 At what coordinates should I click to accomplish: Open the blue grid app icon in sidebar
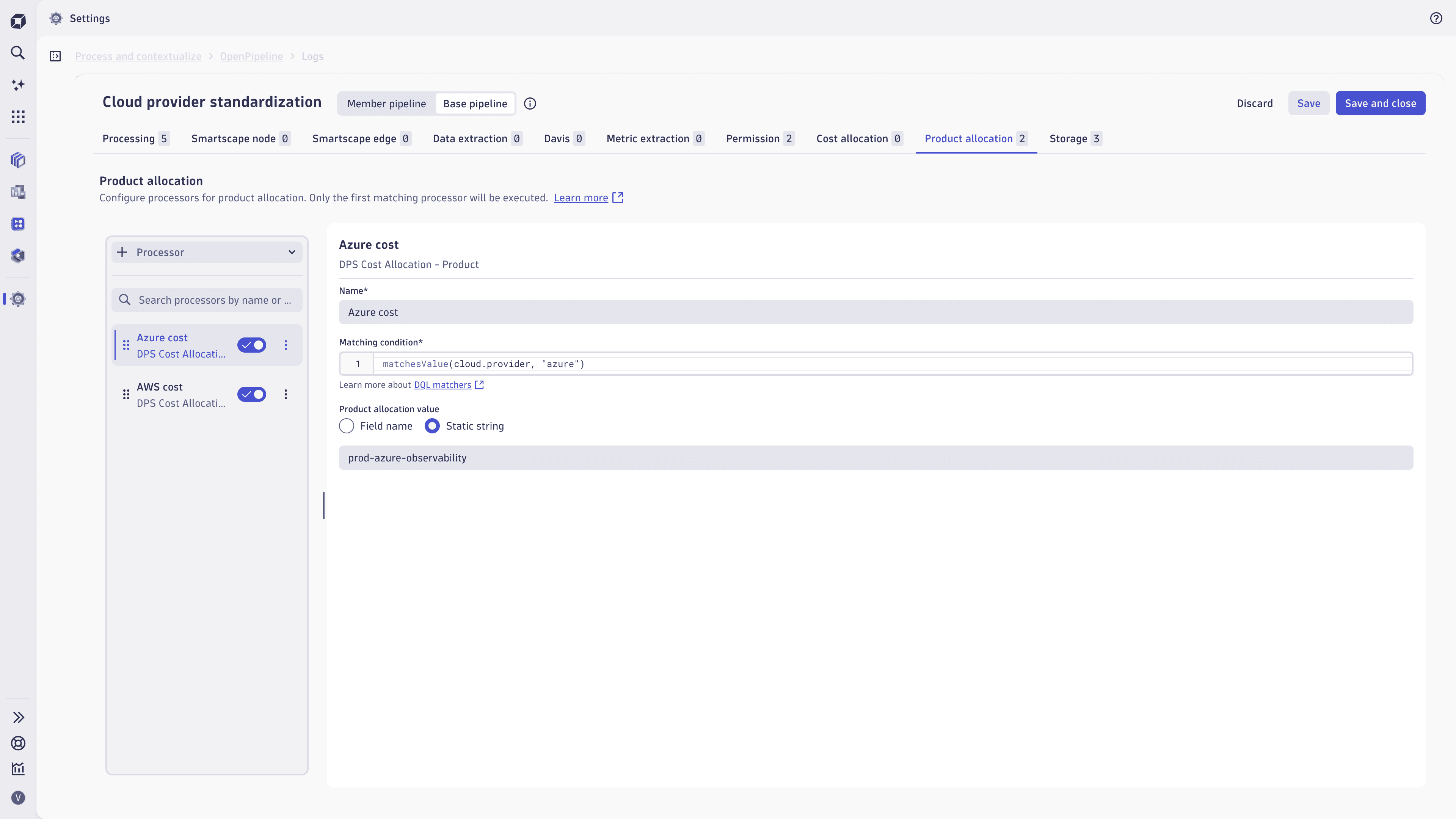click(x=18, y=224)
